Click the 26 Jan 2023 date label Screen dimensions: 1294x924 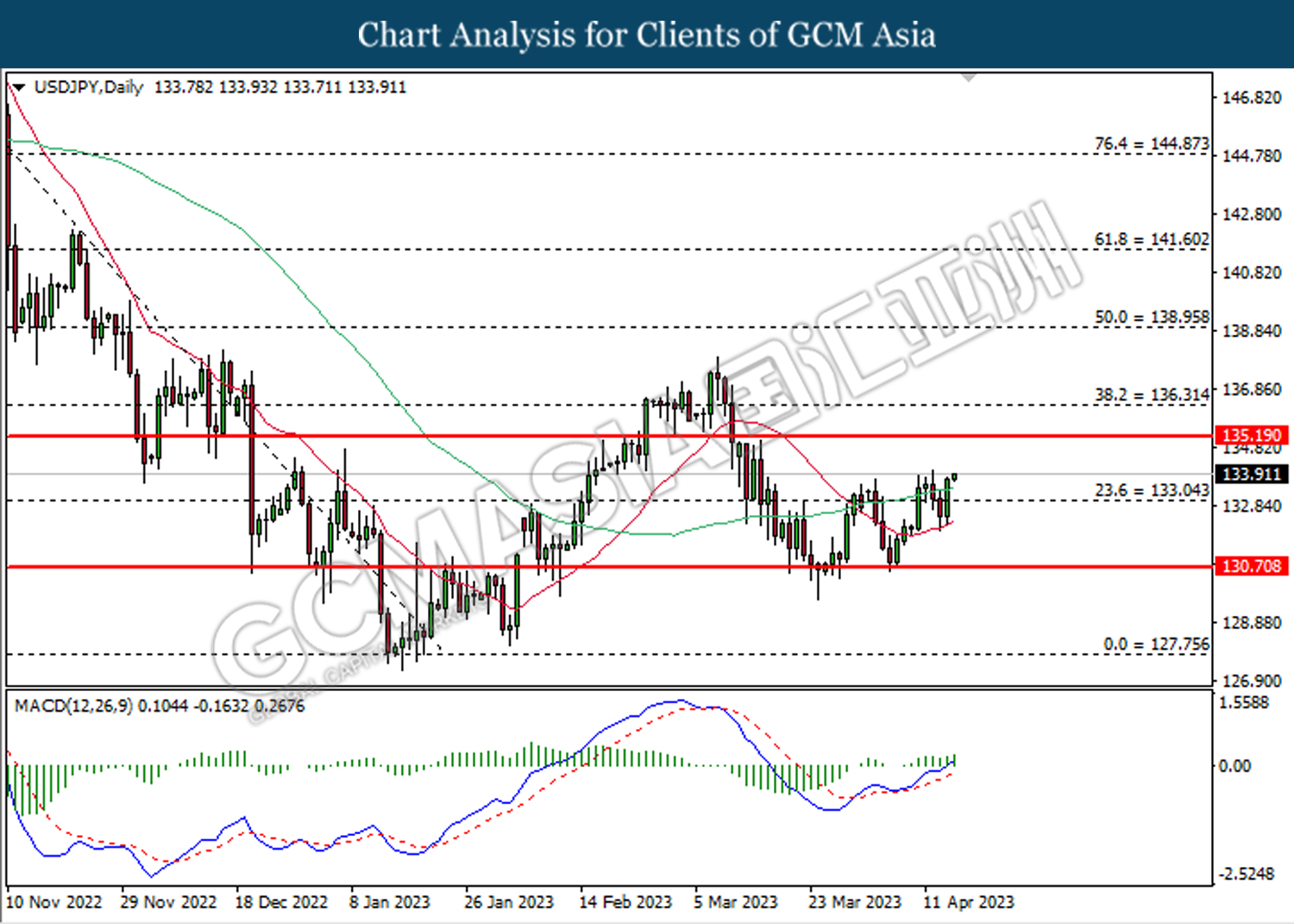pyautogui.click(x=509, y=902)
